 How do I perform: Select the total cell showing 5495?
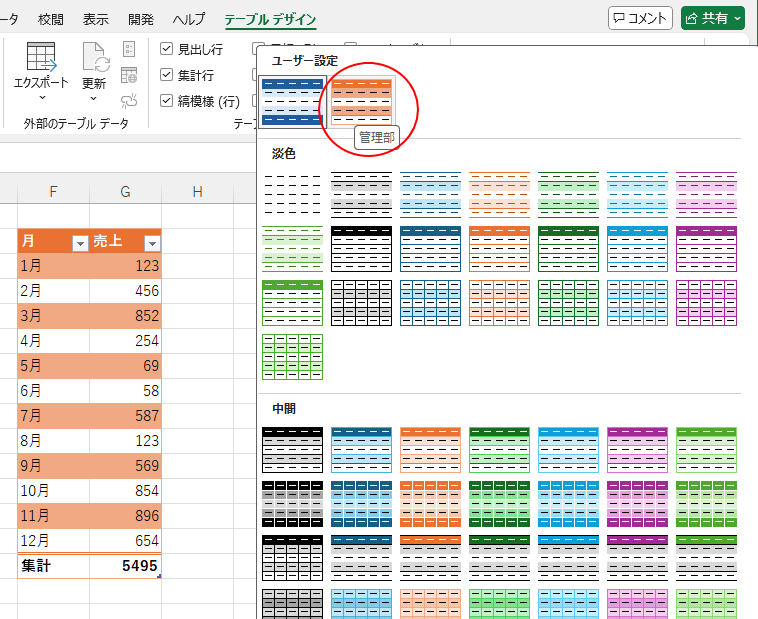click(126, 566)
